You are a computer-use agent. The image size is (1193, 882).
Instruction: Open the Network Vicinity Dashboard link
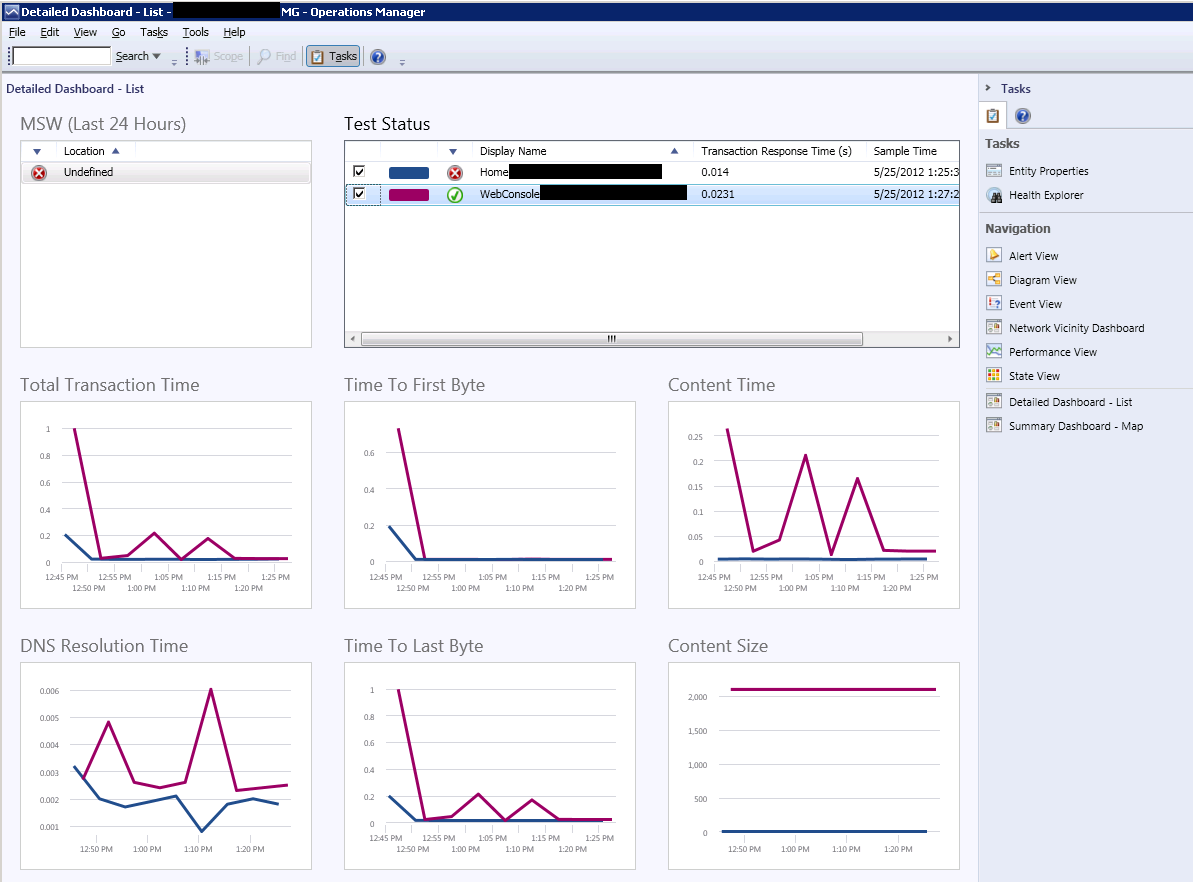point(1076,328)
